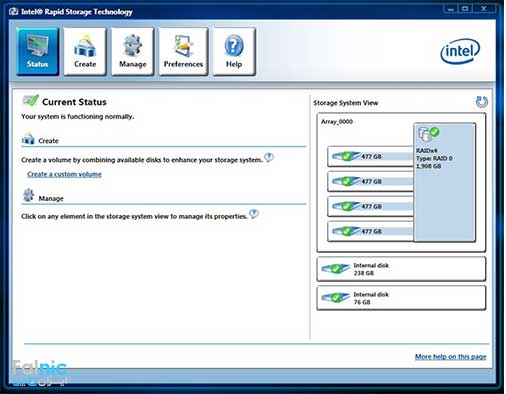Click the Array_0000 label
Screen dimensions: 506x394
(337, 122)
